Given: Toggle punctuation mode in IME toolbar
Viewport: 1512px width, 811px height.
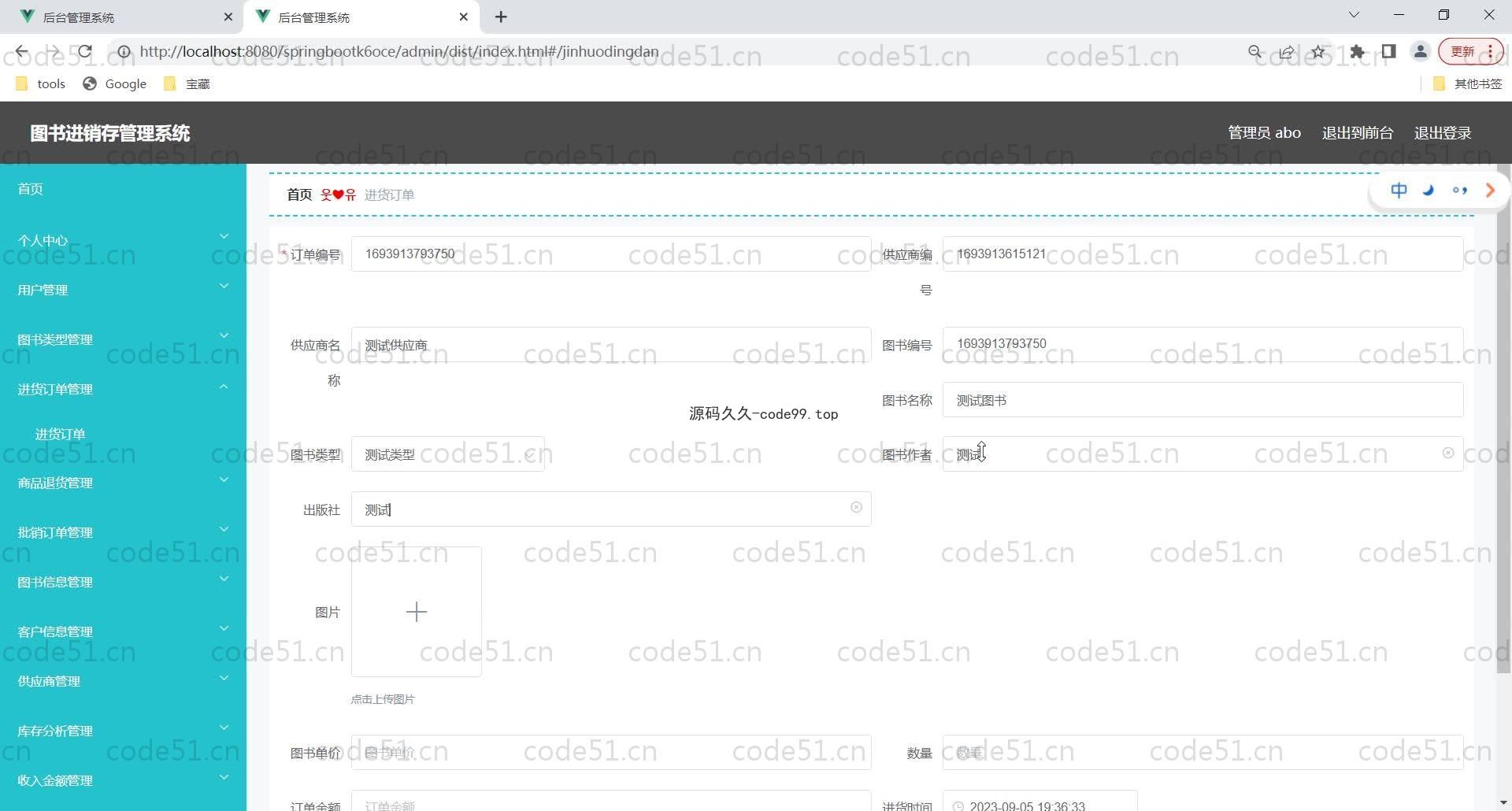Looking at the screenshot, I should click(1459, 191).
